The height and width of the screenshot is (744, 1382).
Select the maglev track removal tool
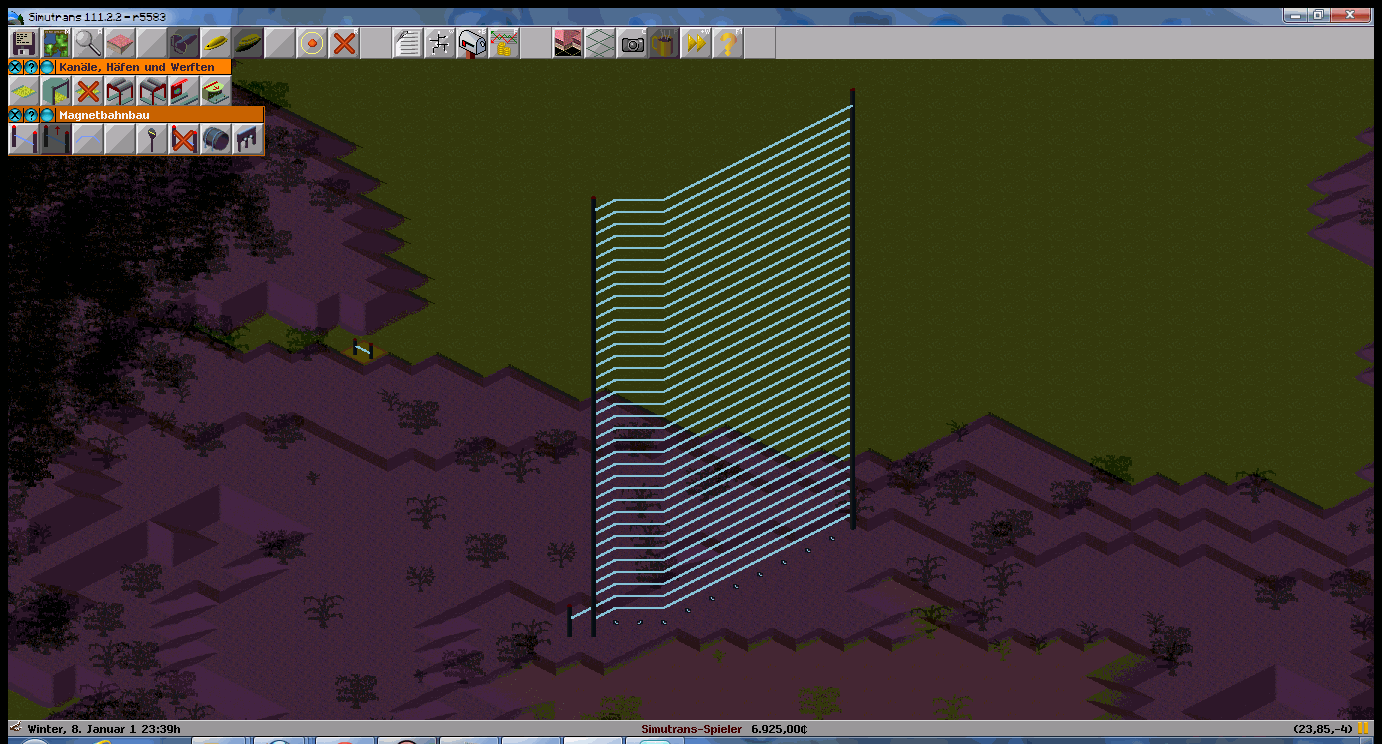pyautogui.click(x=184, y=139)
